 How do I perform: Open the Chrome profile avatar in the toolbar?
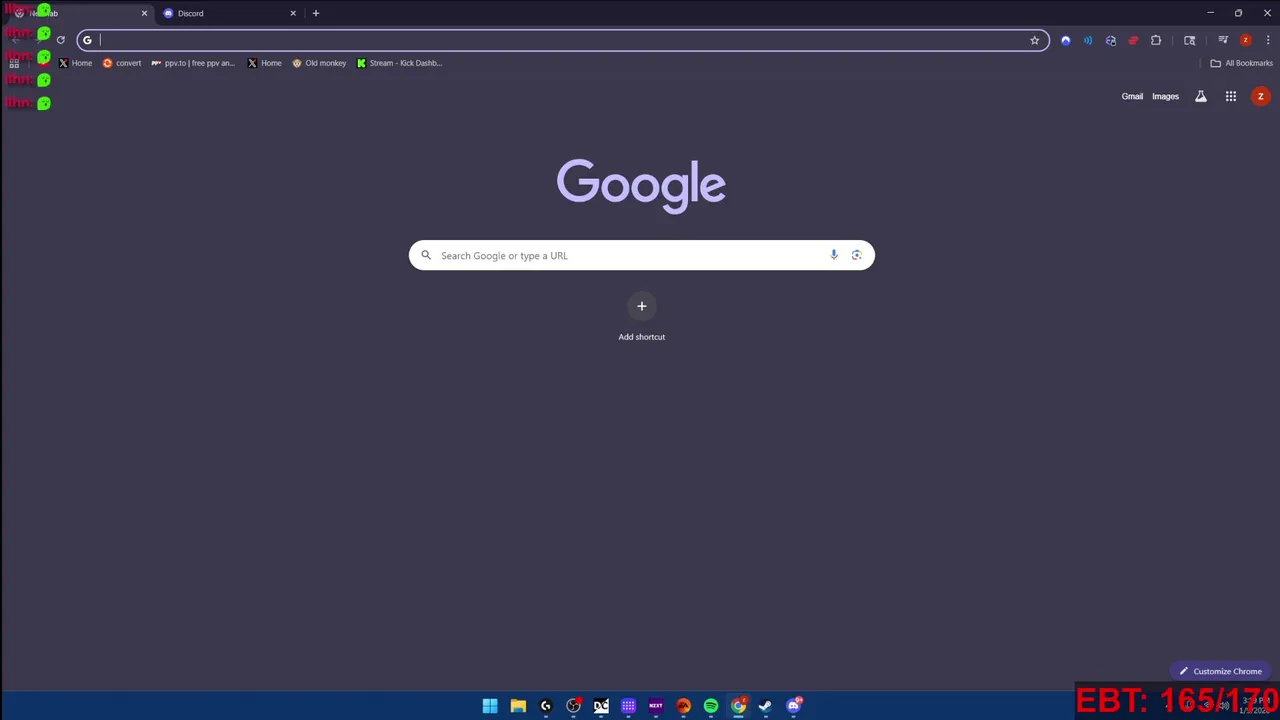coord(1246,40)
